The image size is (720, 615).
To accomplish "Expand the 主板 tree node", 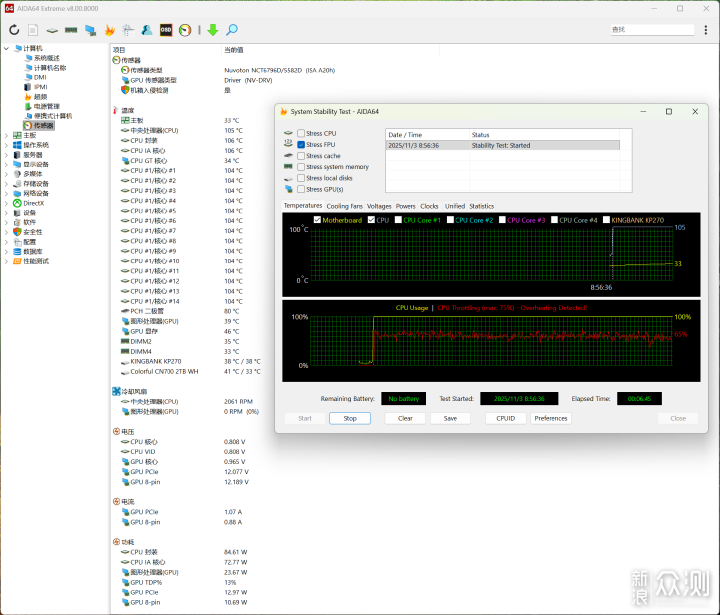I will click(7, 135).
